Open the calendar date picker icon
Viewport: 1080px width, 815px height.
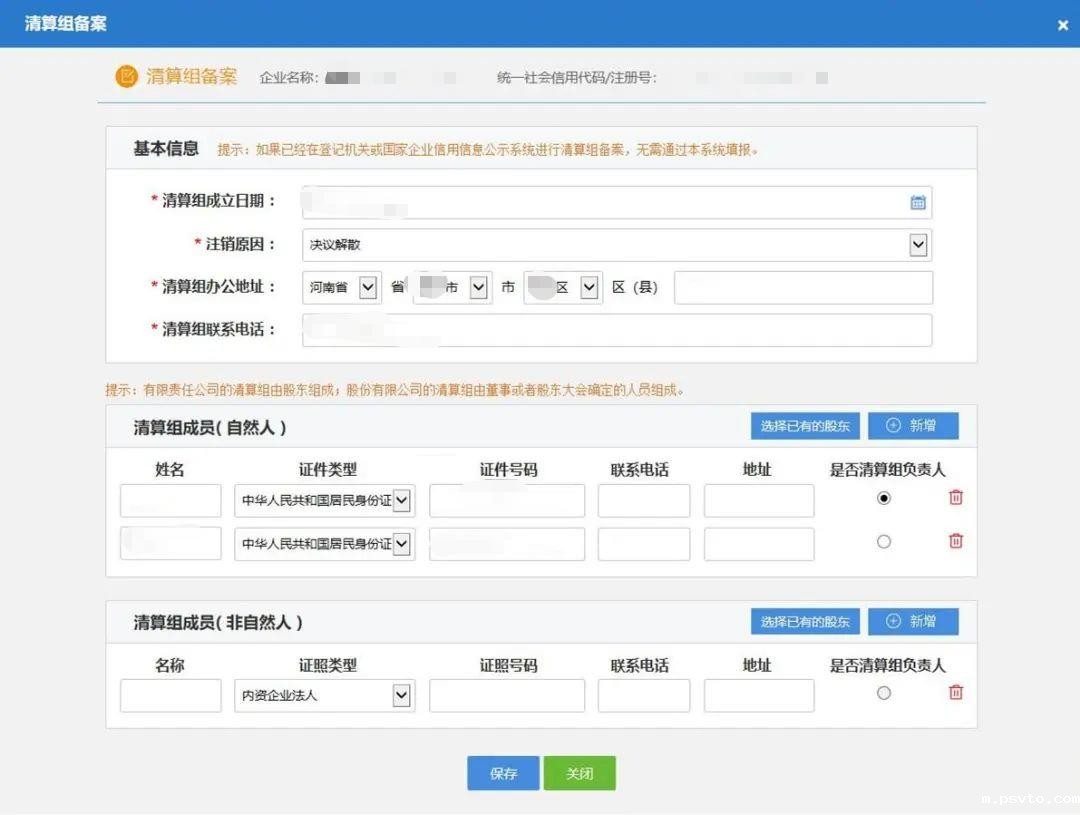[917, 202]
